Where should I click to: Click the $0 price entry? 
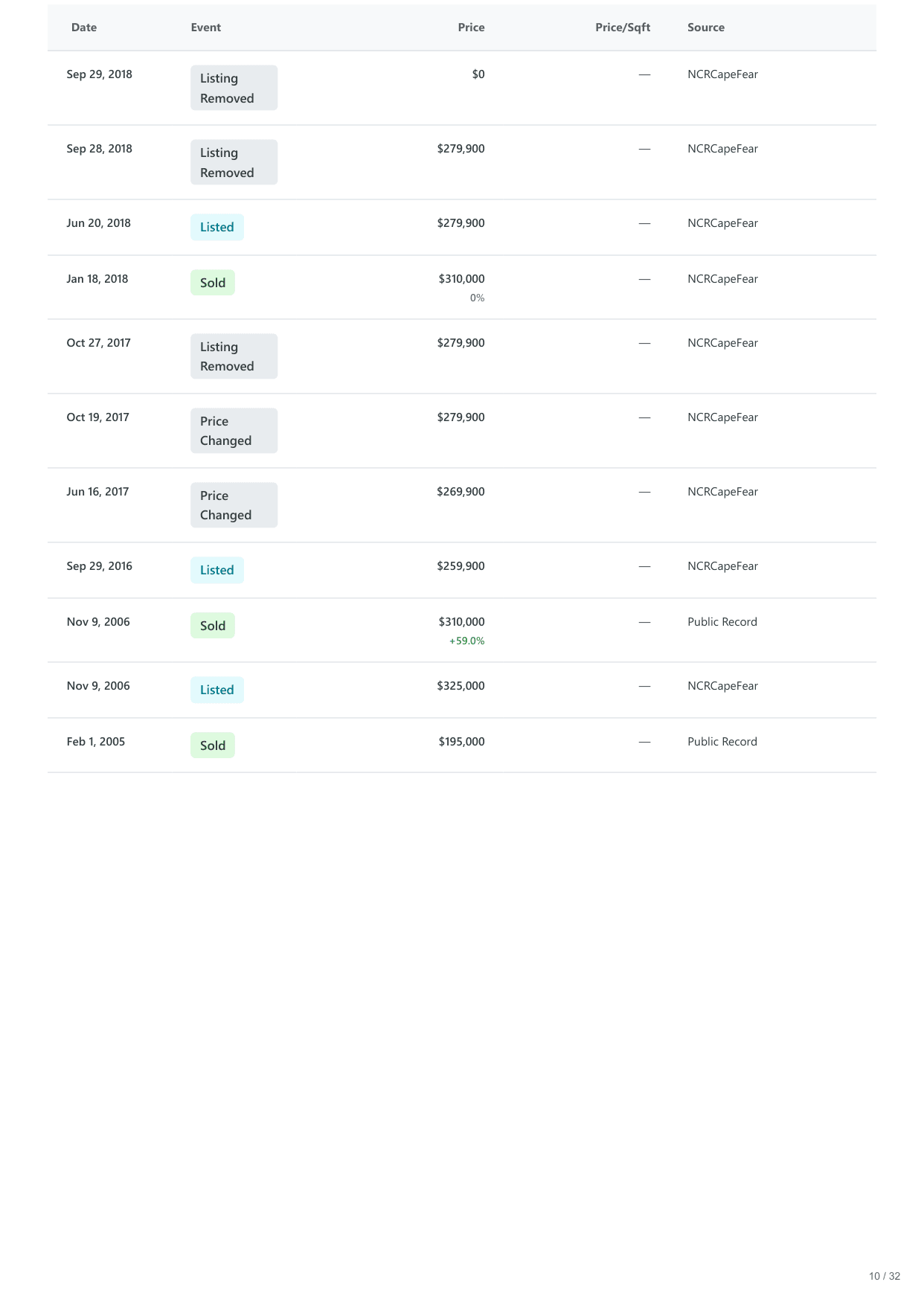point(478,74)
